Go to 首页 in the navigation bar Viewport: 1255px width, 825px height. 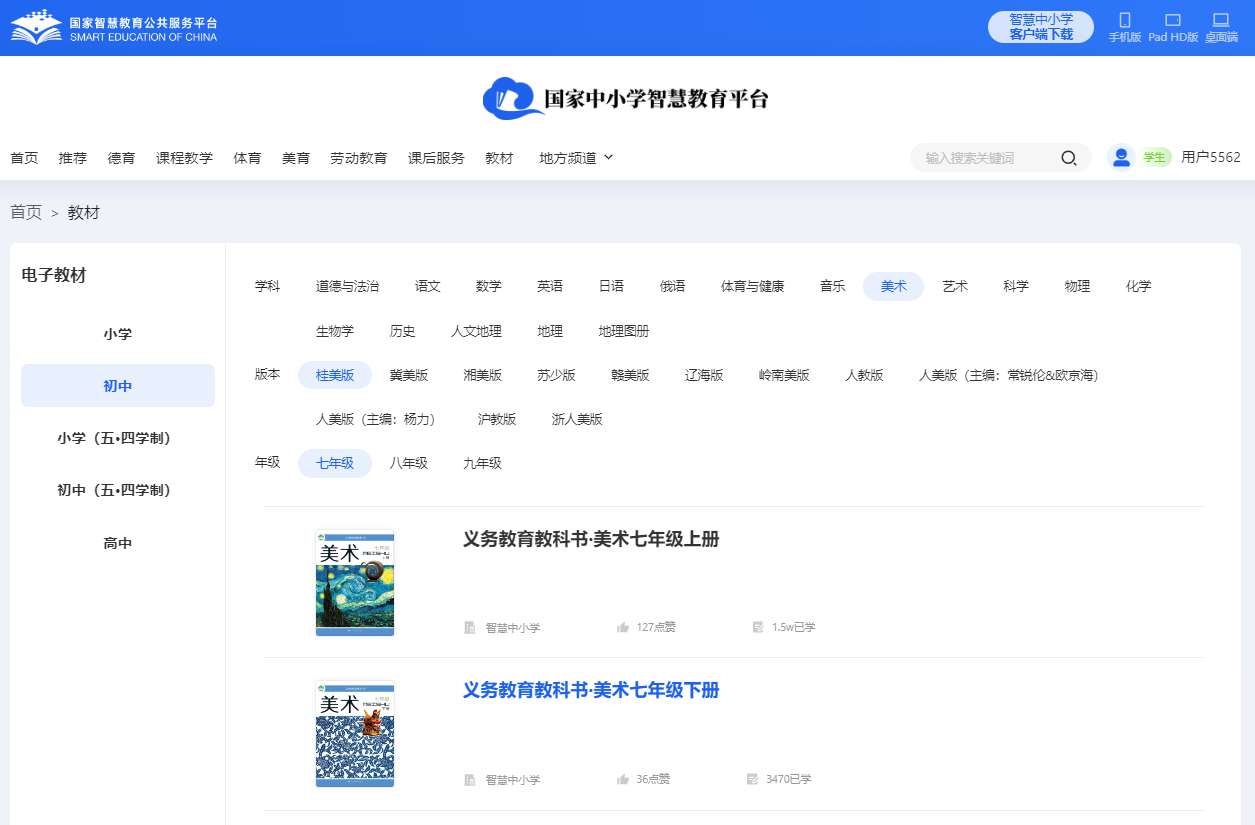[24, 158]
